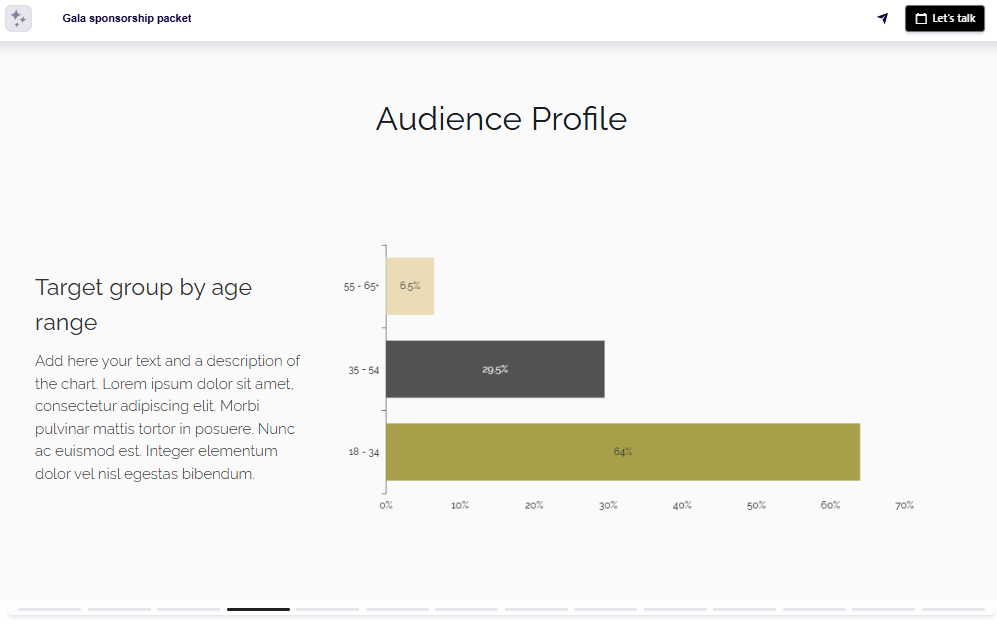Screen dimensions: 997x625
Task: Click the slide indicator right of the active one
Action: point(327,608)
